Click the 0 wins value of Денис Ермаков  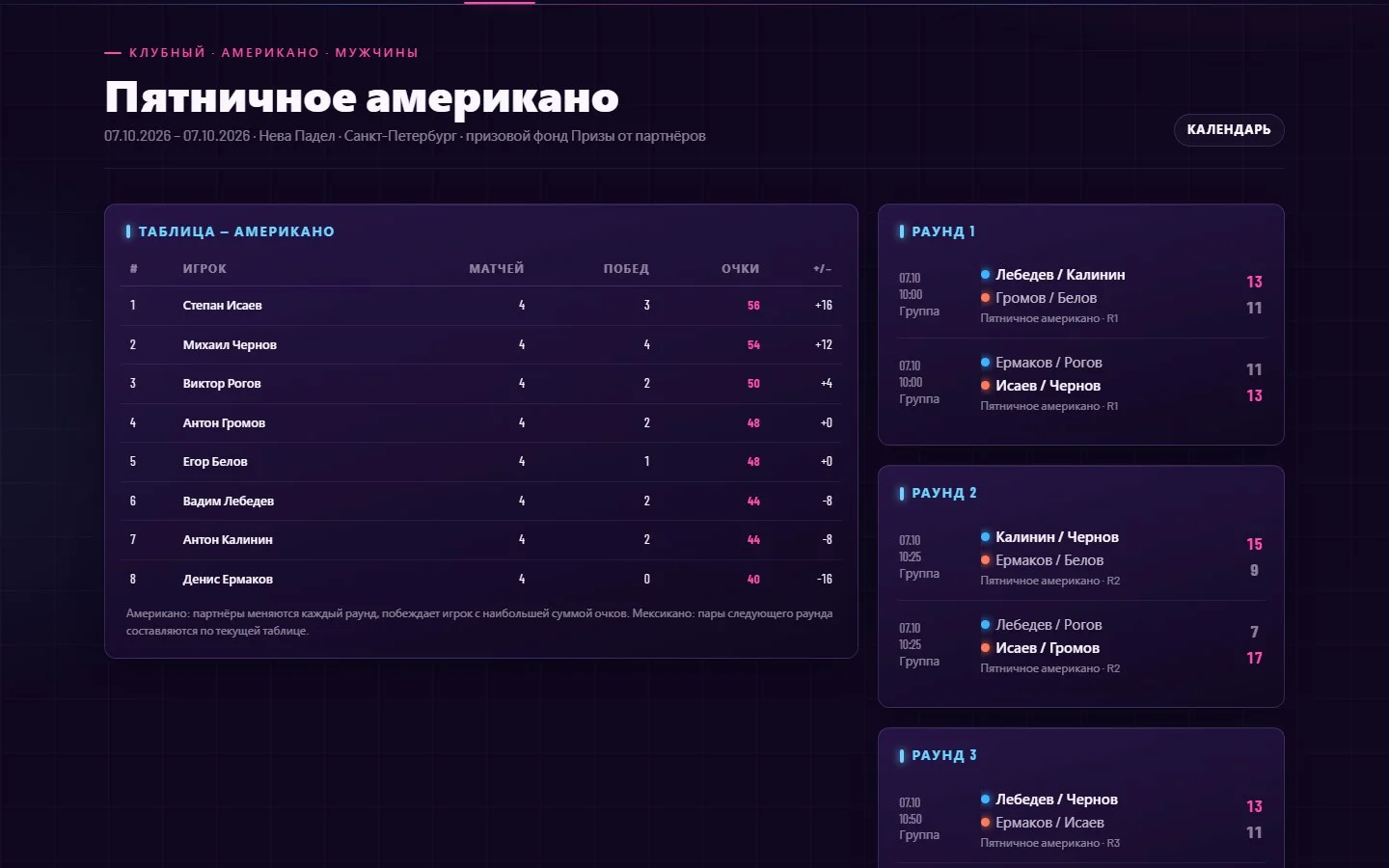coord(646,580)
